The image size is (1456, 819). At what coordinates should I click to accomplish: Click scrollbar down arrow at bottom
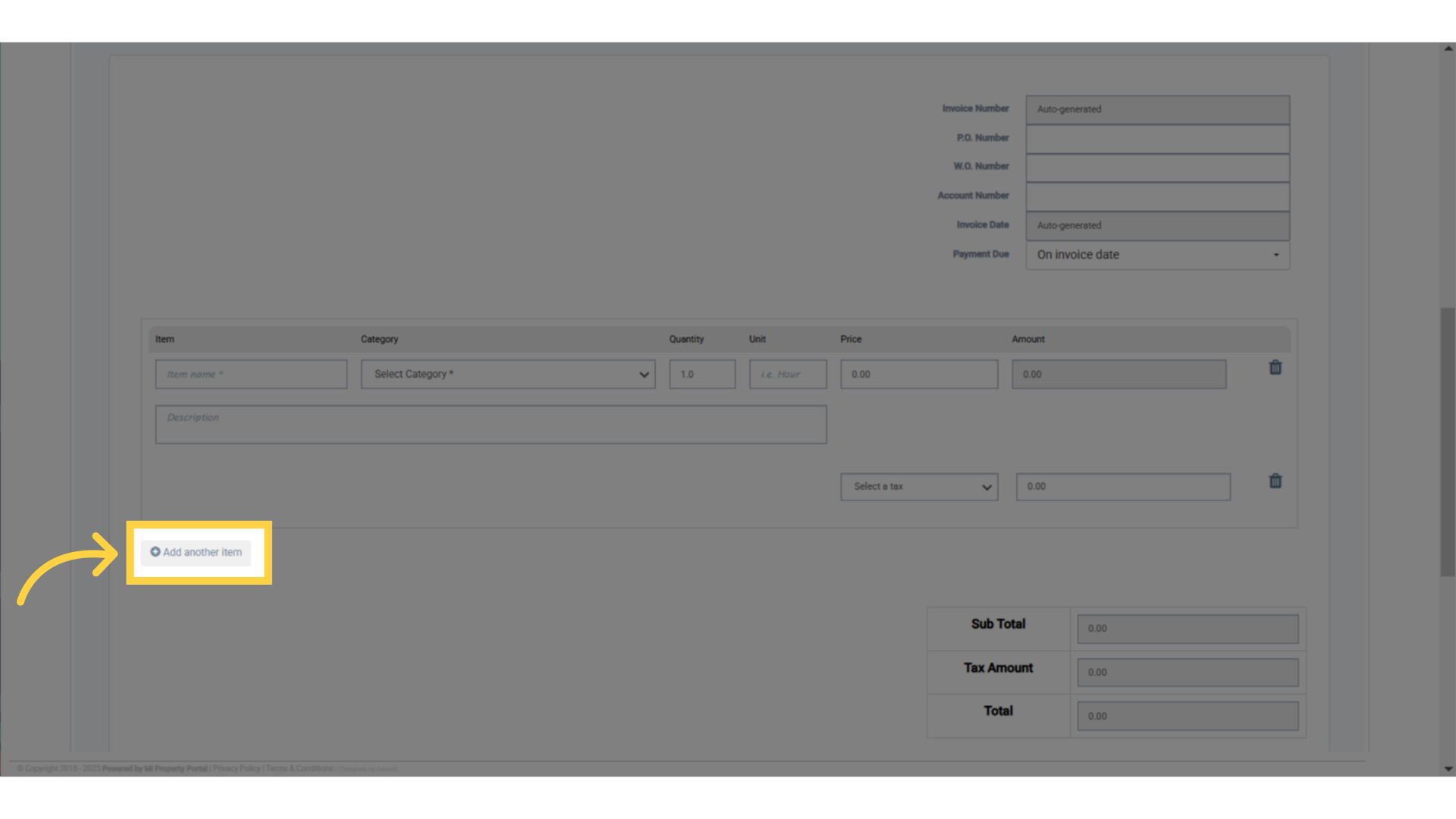(x=1448, y=768)
